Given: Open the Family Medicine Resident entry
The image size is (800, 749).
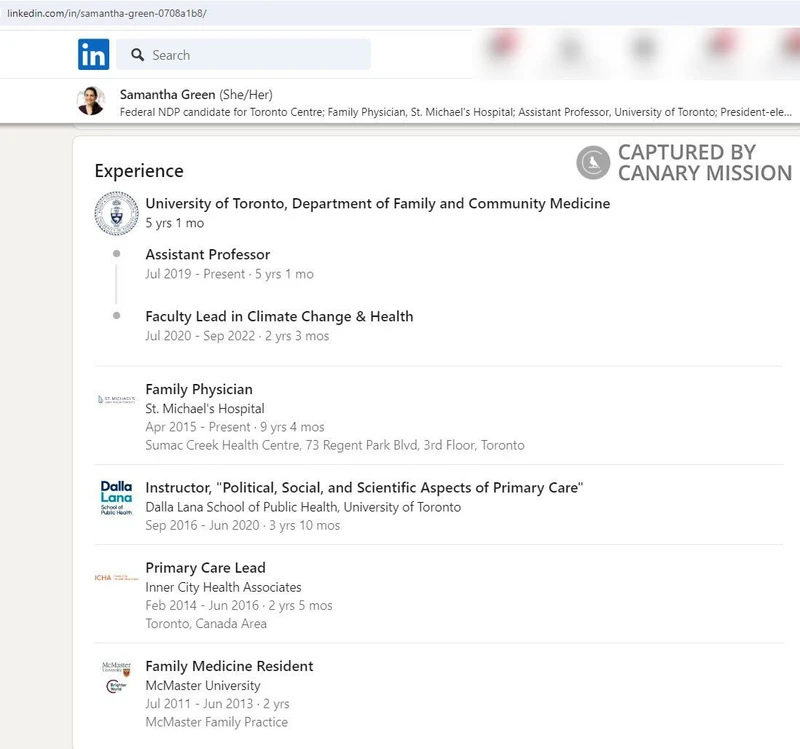Looking at the screenshot, I should [229, 666].
